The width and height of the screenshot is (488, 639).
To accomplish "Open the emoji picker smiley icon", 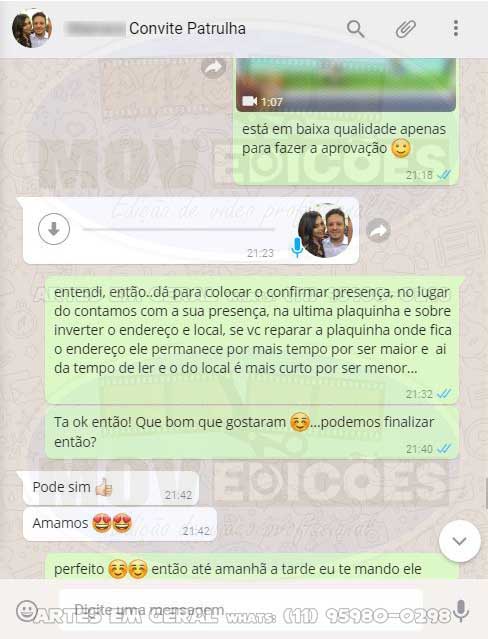I will (x=27, y=610).
